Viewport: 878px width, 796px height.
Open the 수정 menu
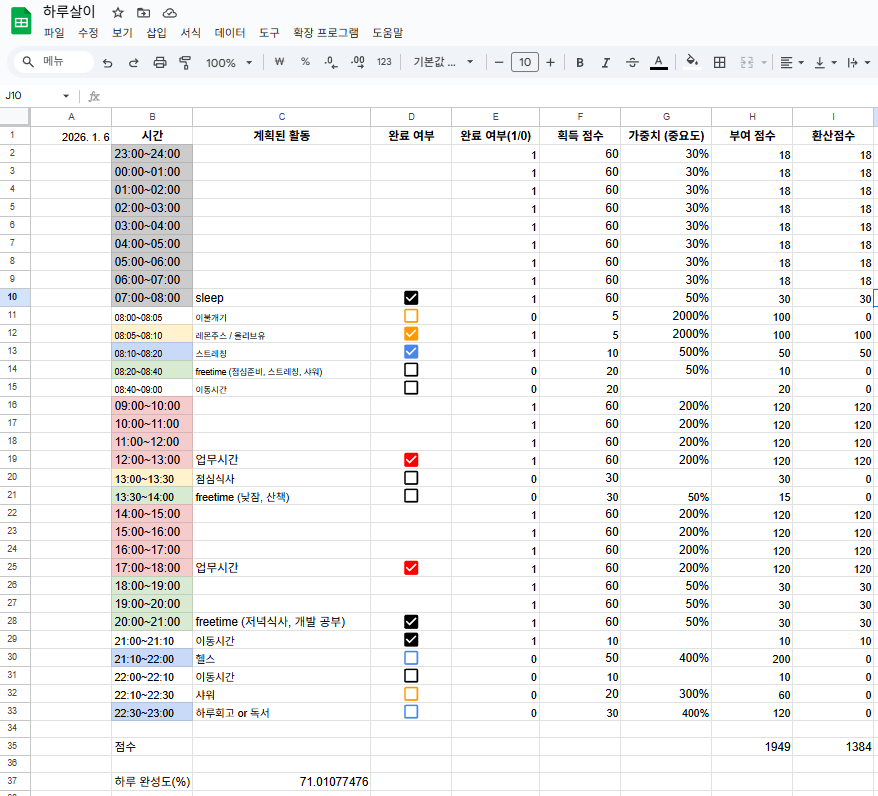[x=88, y=33]
